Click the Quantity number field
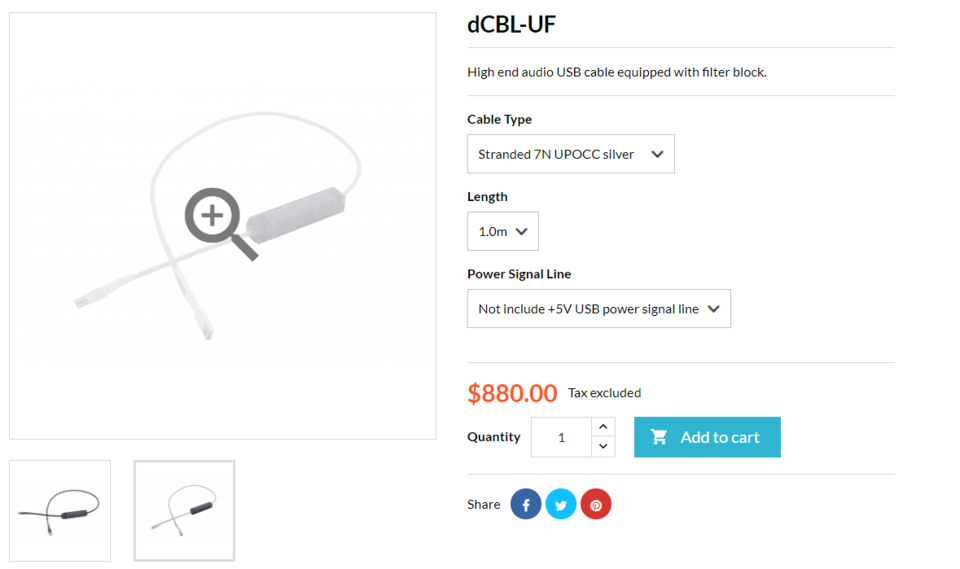The height and width of the screenshot is (569, 960). 561,437
